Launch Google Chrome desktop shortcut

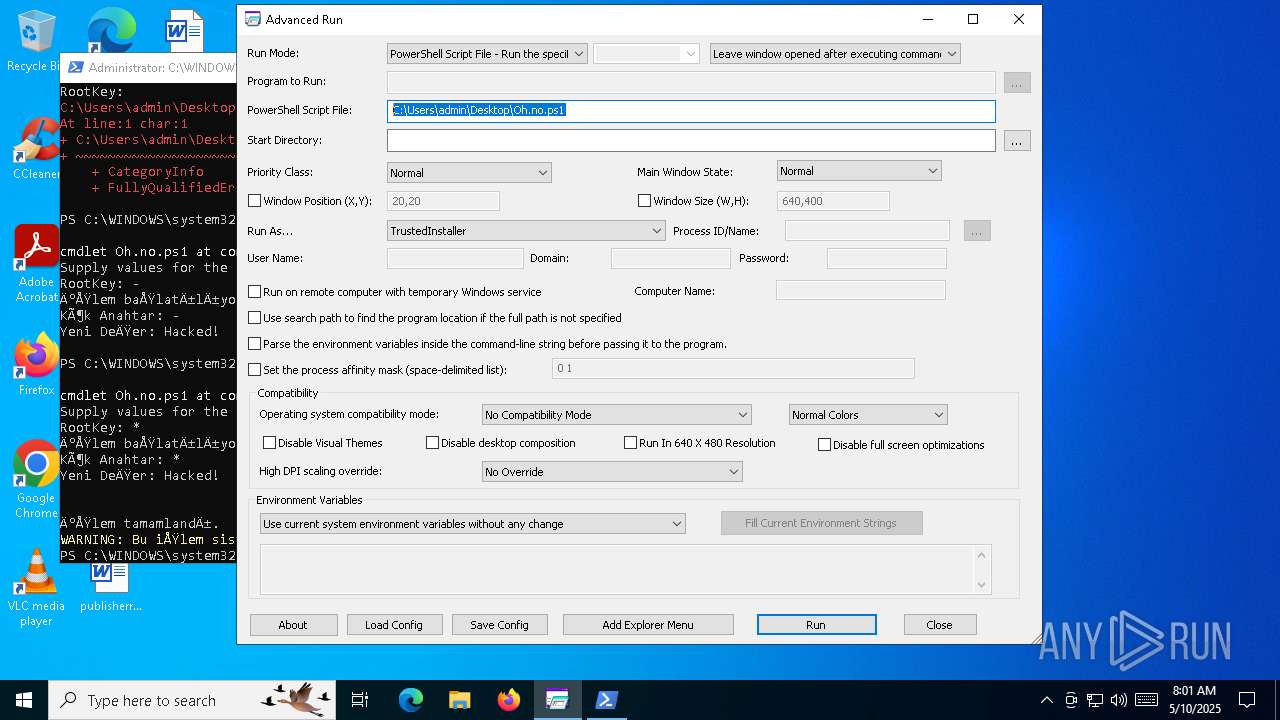[x=37, y=480]
